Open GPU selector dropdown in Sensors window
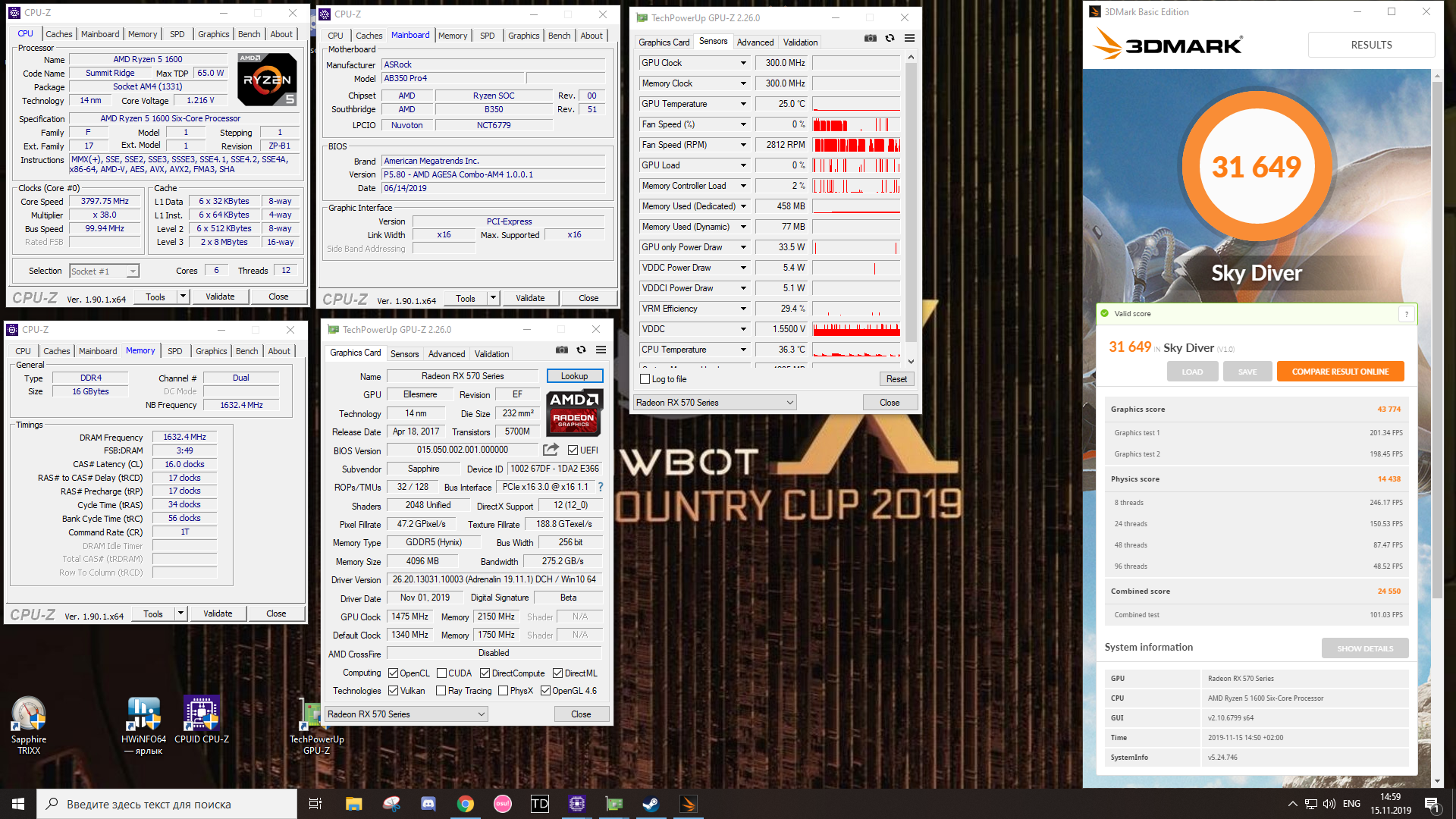Screen dimensions: 1456x819 714,403
